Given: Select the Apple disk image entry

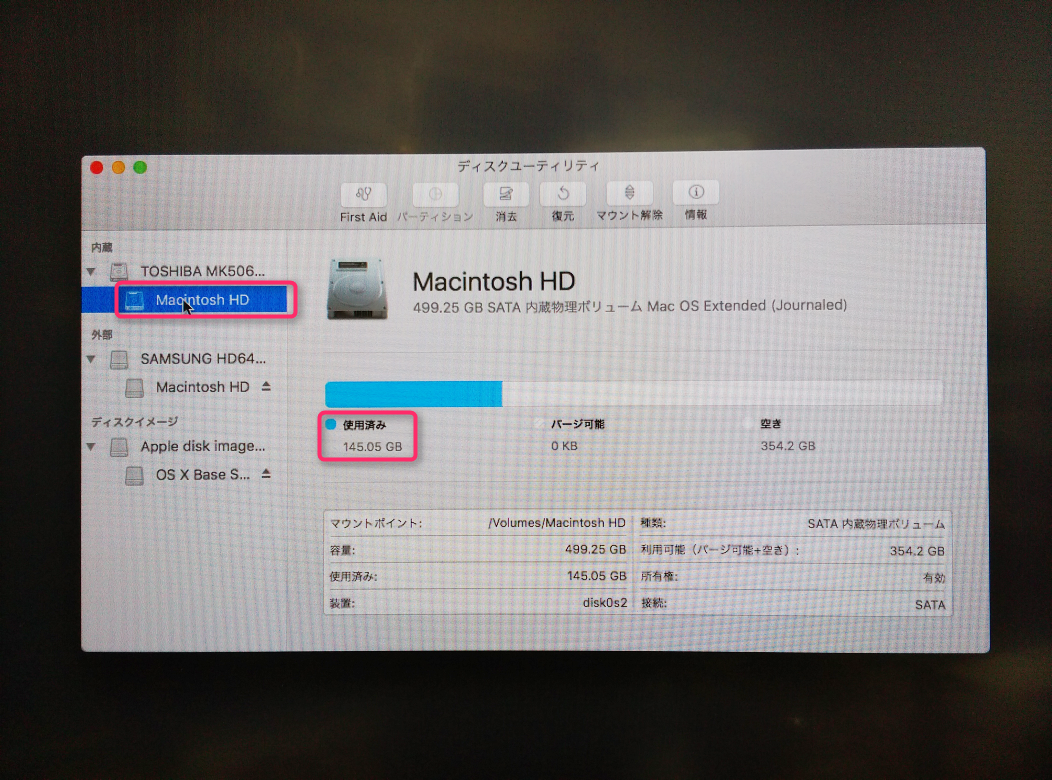Looking at the screenshot, I should click(202, 446).
